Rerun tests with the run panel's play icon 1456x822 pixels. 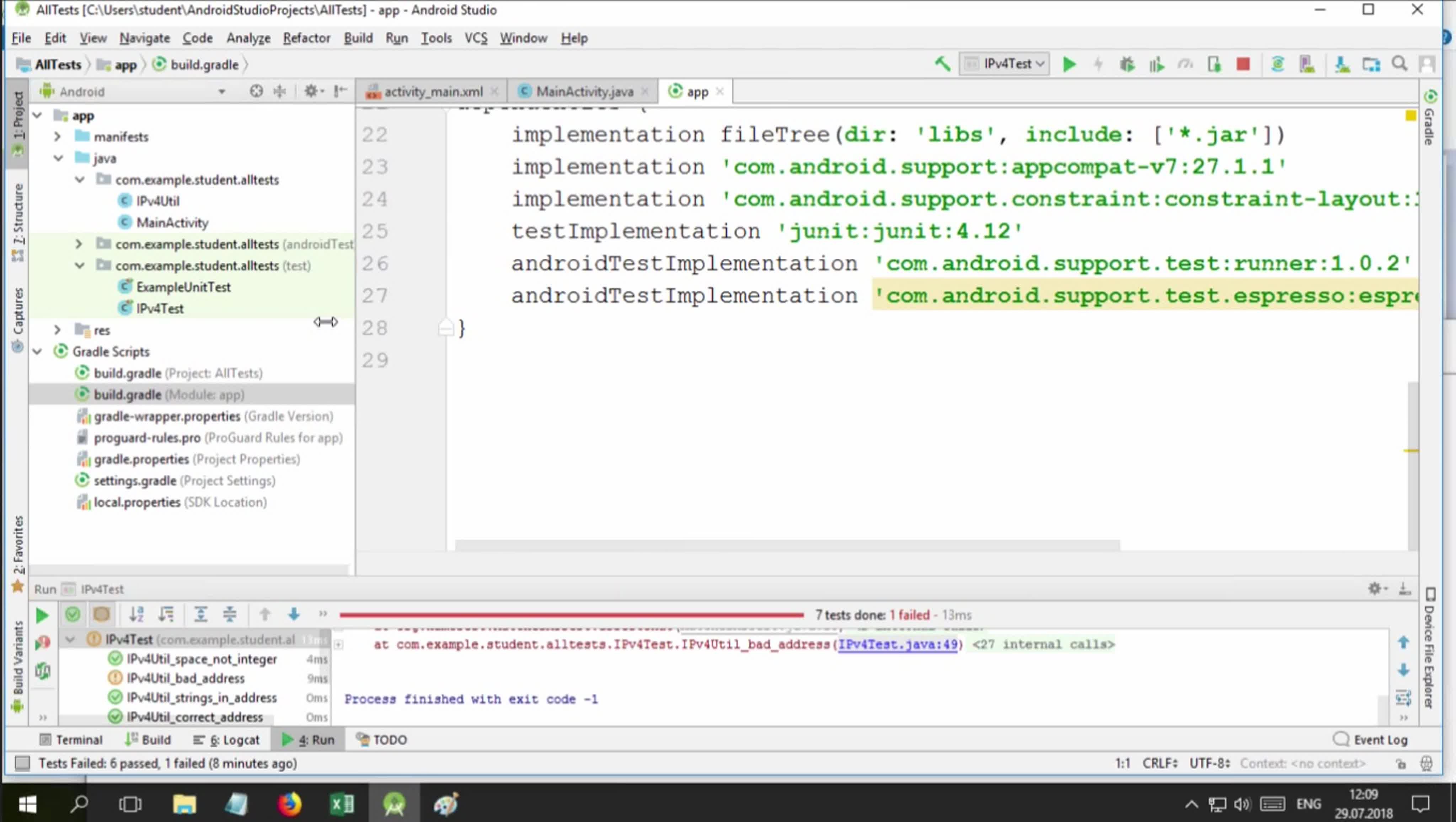click(42, 615)
